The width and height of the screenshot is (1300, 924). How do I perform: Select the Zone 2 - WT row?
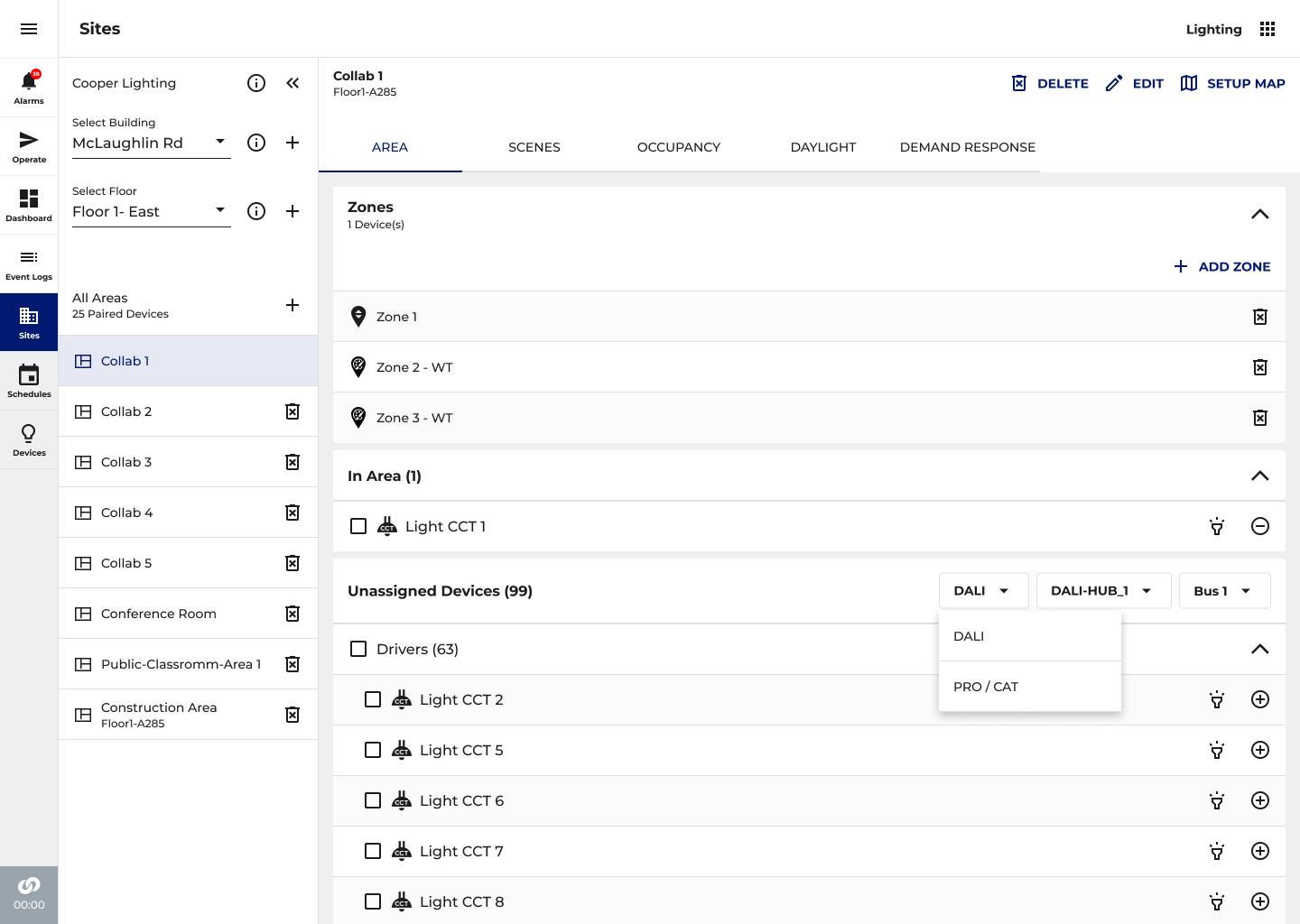pyautogui.click(x=809, y=367)
